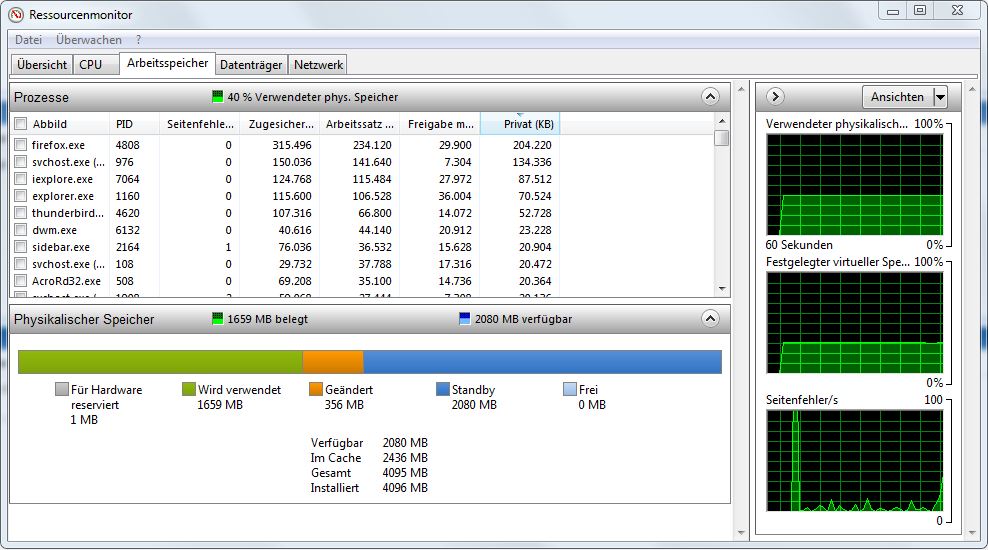988x550 pixels.
Task: Click the process list scroll up arrow
Action: (722, 120)
